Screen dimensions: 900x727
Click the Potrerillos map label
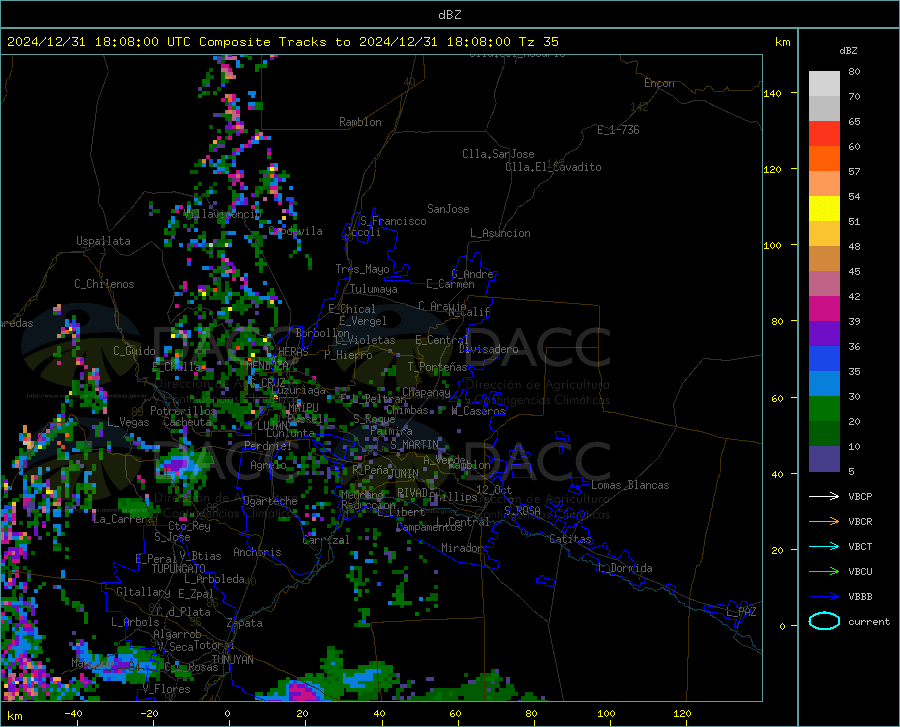(x=183, y=411)
